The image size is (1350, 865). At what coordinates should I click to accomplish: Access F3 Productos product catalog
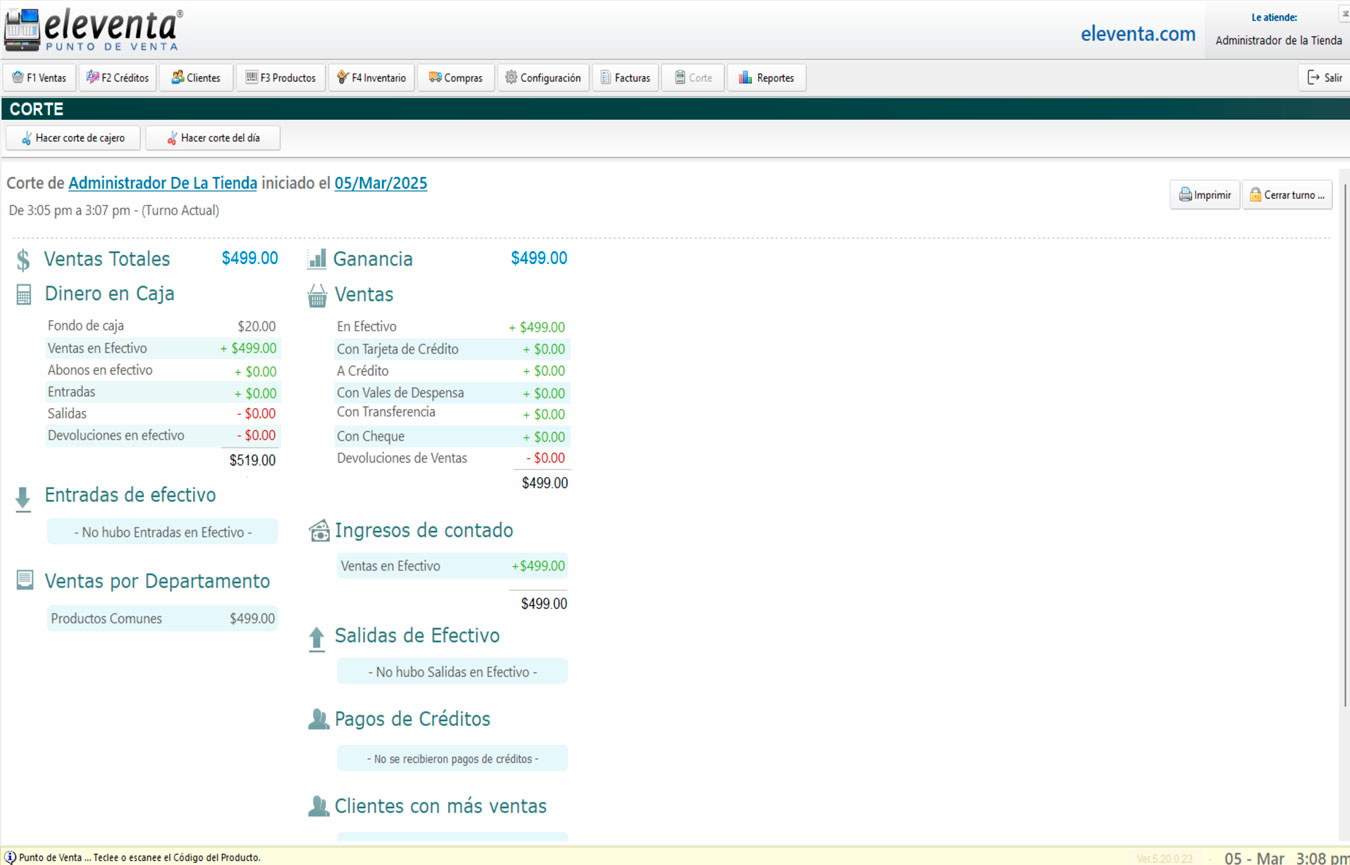point(281,77)
